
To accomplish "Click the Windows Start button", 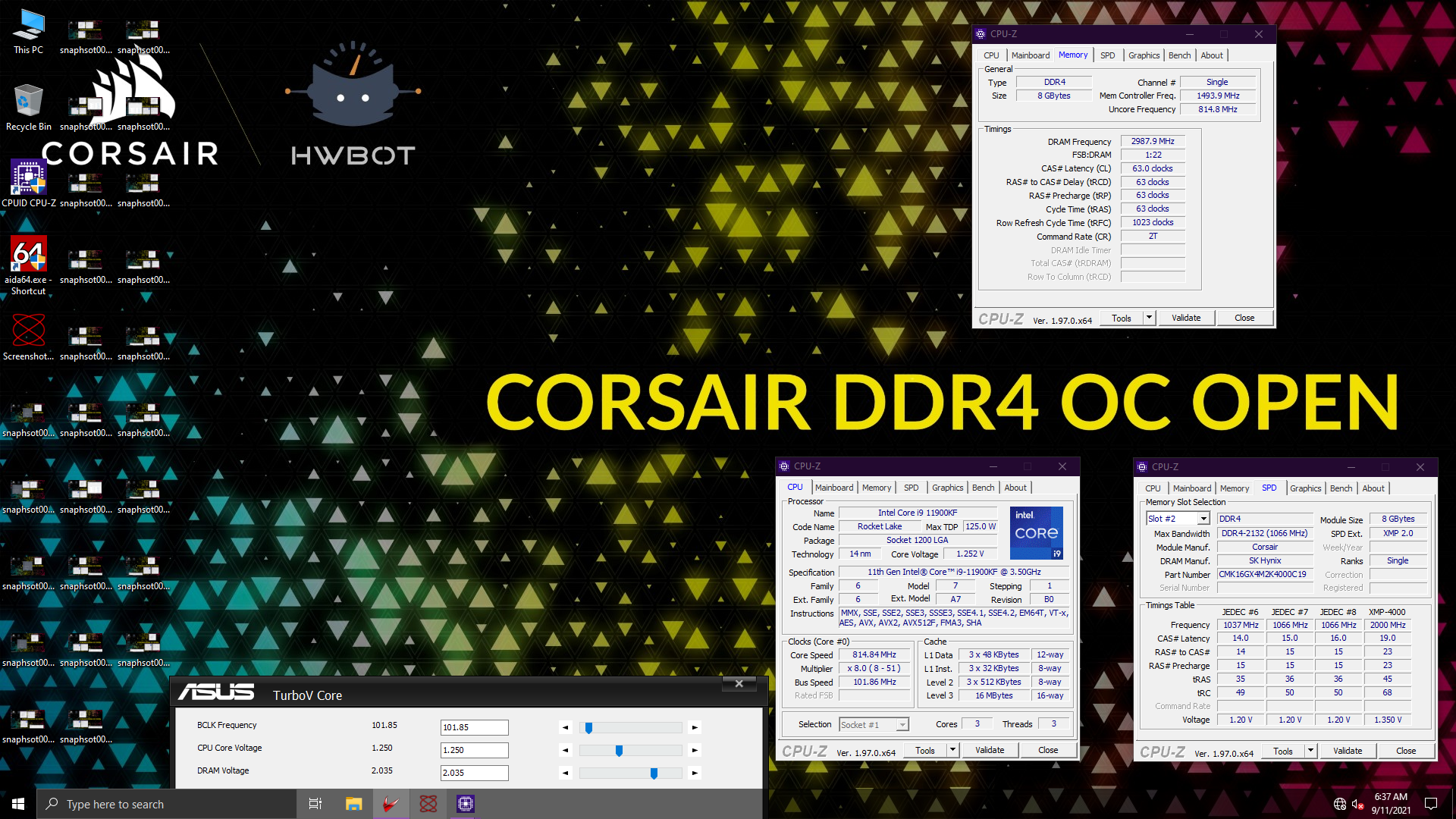I will tap(18, 804).
